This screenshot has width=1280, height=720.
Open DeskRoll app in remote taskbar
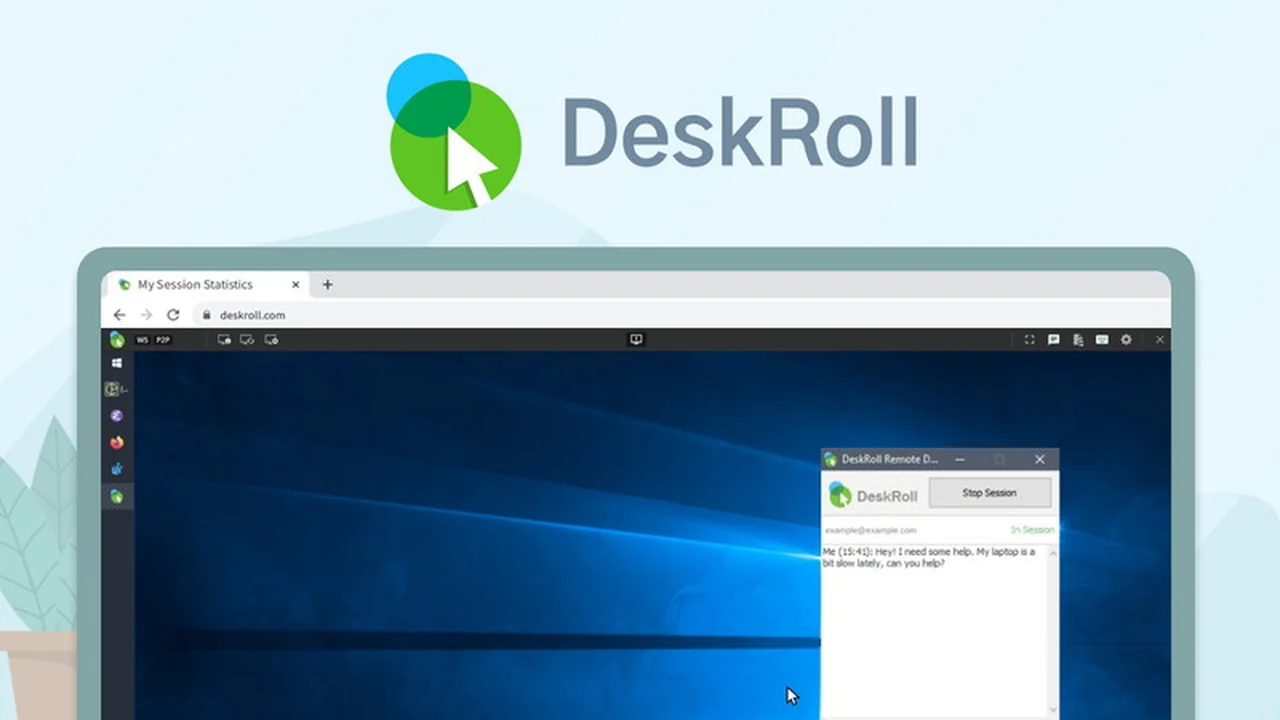(117, 496)
